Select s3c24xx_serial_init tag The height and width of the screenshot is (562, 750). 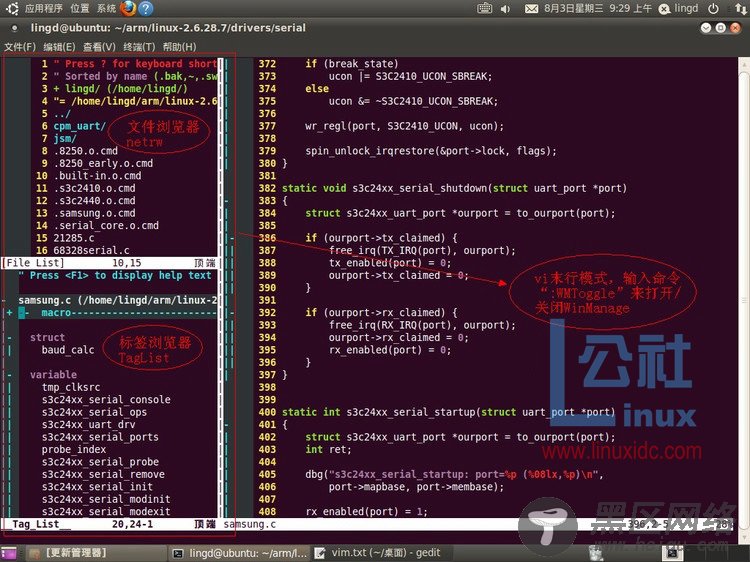[97, 487]
